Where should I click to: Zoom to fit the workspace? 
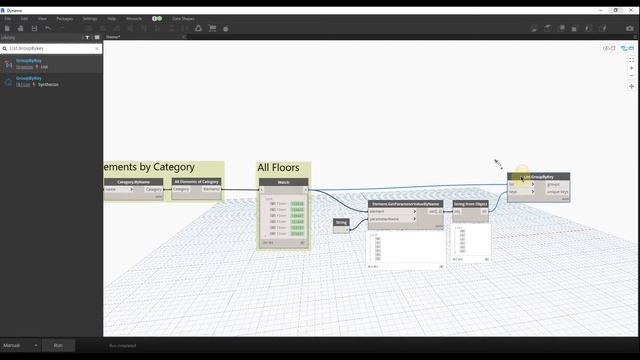coord(631,60)
